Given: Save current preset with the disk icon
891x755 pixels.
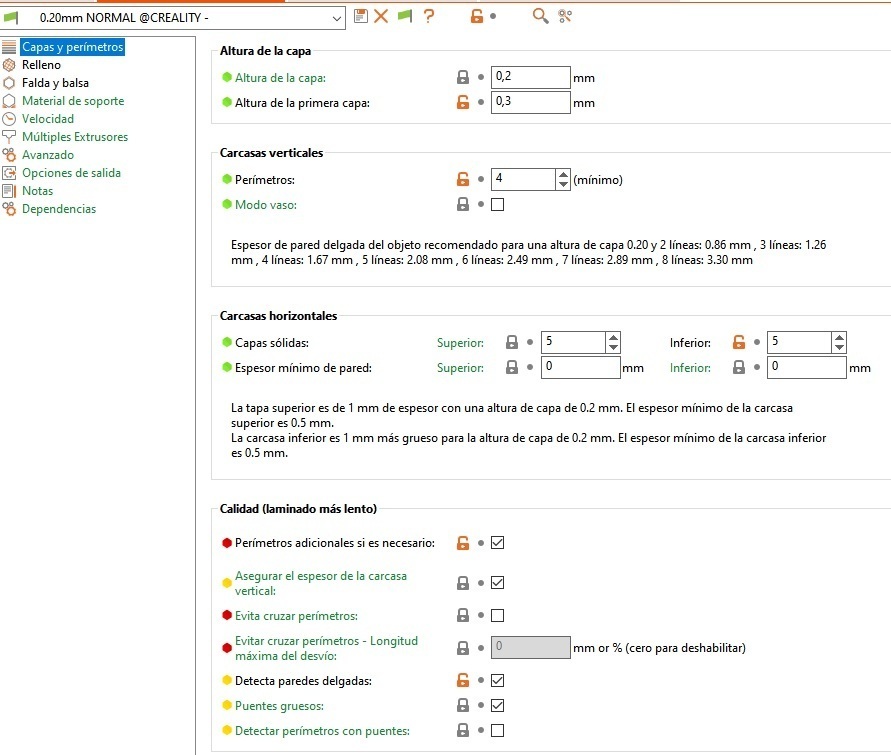Looking at the screenshot, I should click(360, 16).
